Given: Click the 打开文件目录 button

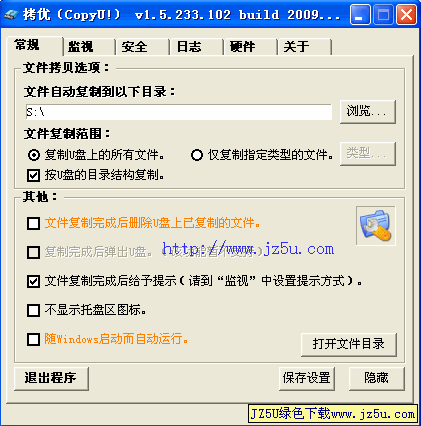Looking at the screenshot, I should pyautogui.click(x=349, y=344).
